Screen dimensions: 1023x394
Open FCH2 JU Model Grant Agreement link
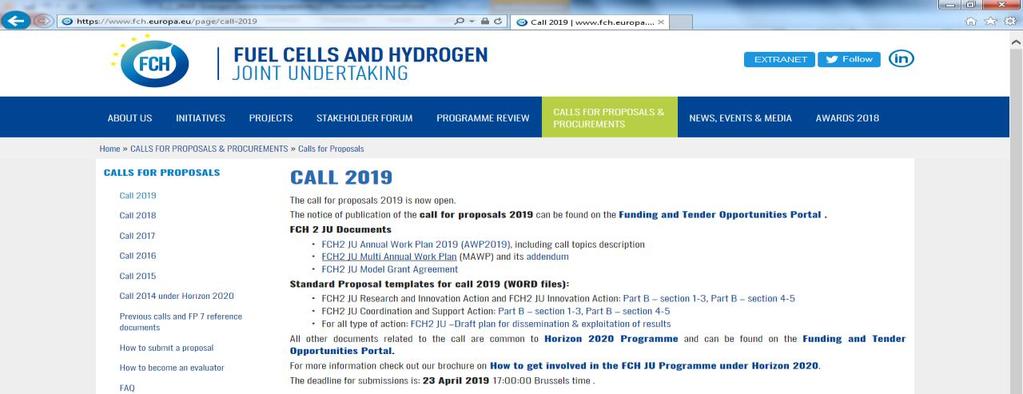point(389,269)
